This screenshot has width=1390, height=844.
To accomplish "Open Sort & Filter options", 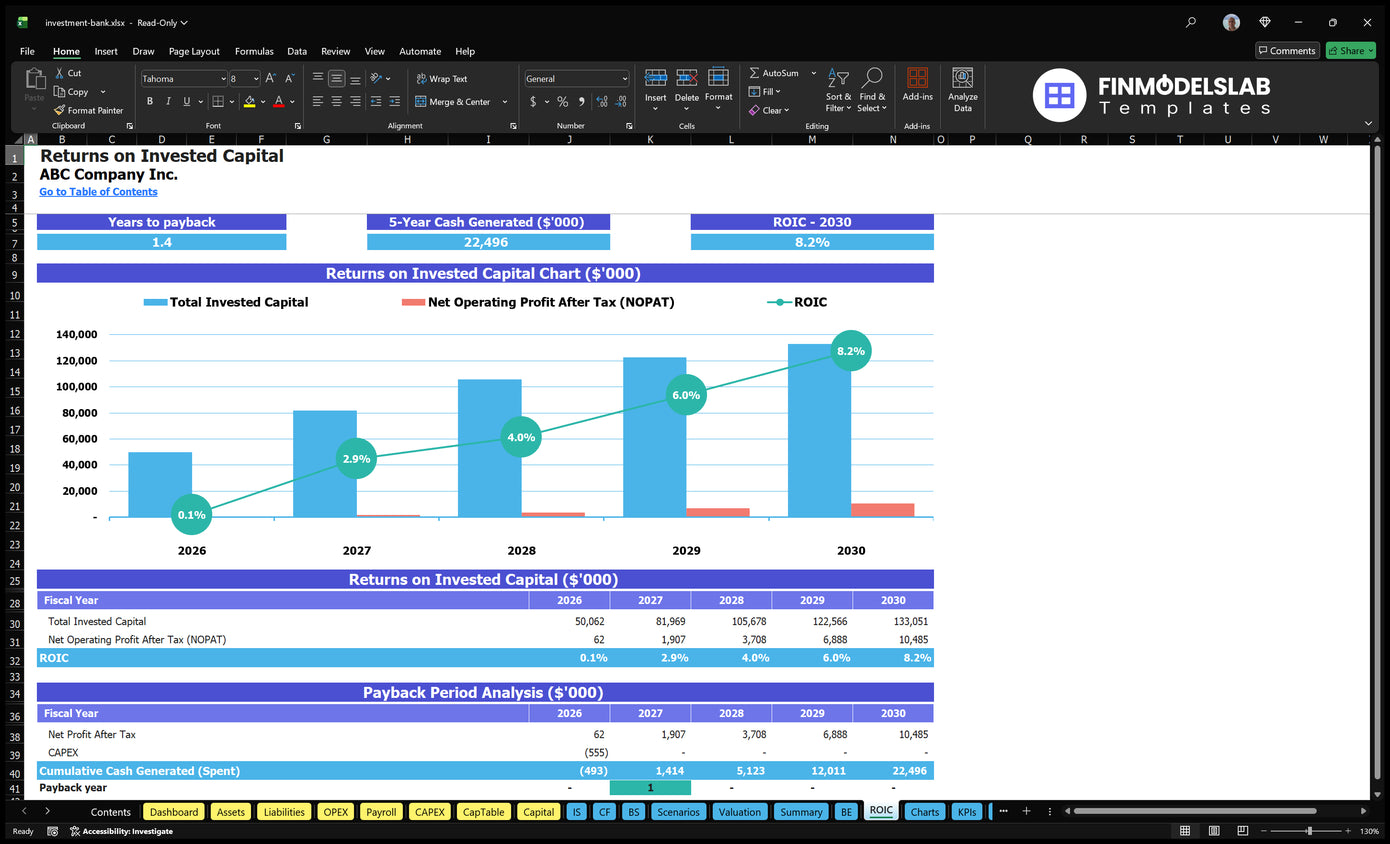I will [839, 90].
